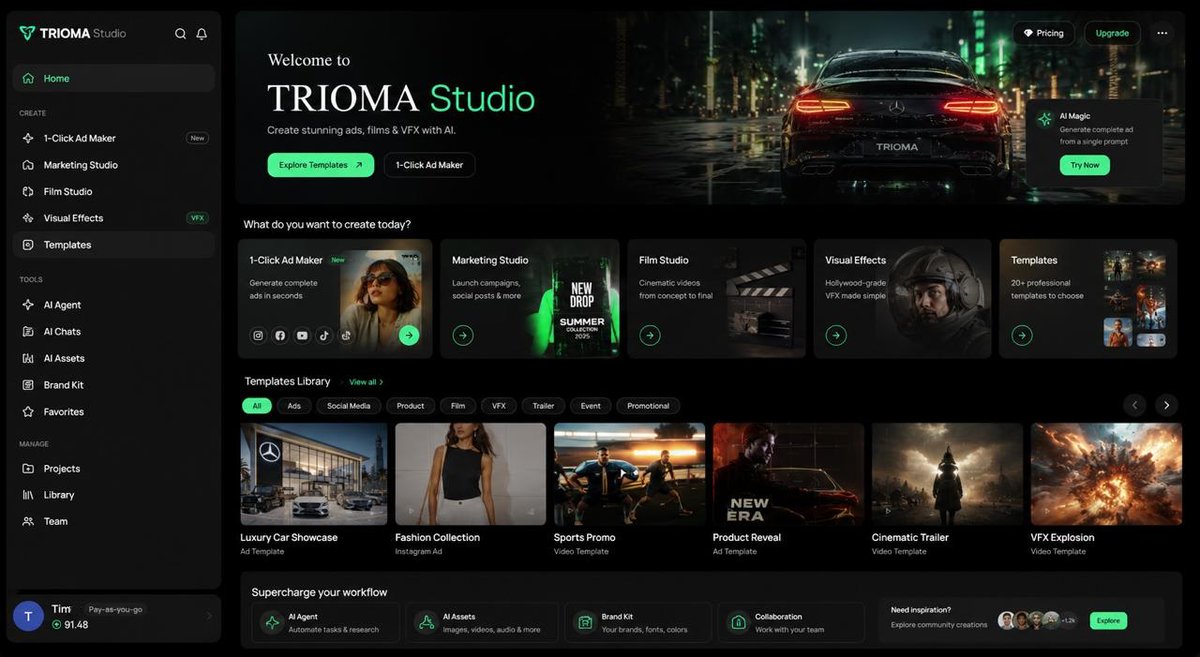Screen dimensions: 1200x657
Task: Click arrow circle on Film Studio card
Action: coord(650,335)
